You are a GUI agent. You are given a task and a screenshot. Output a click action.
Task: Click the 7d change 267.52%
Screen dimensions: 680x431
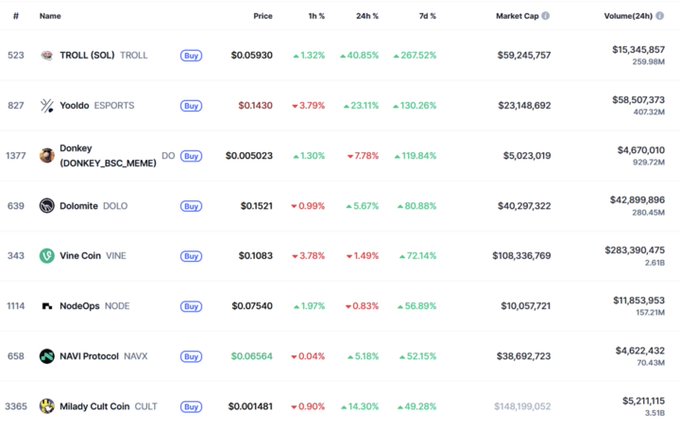(415, 55)
